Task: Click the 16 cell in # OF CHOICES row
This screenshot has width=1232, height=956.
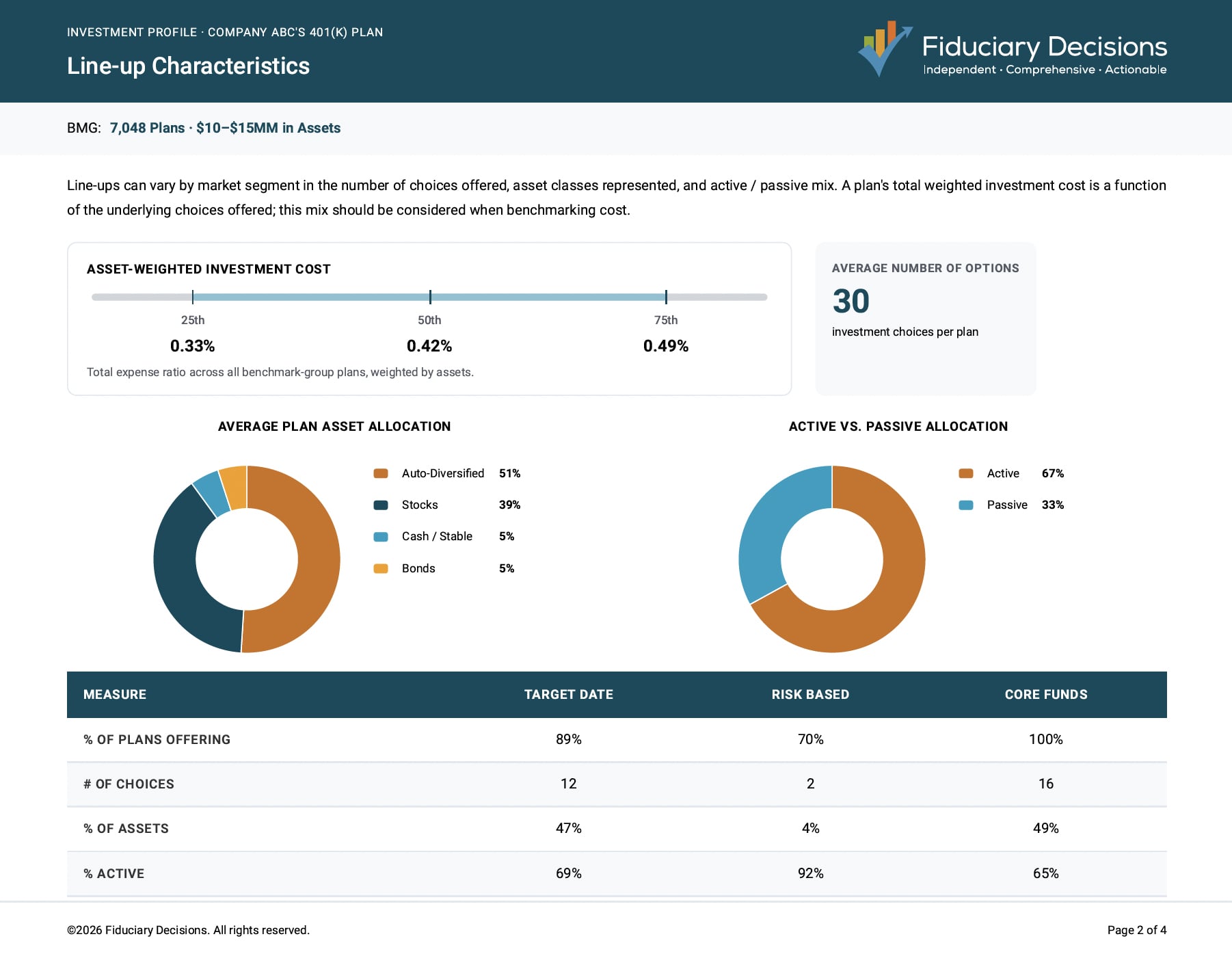Action: point(1046,784)
